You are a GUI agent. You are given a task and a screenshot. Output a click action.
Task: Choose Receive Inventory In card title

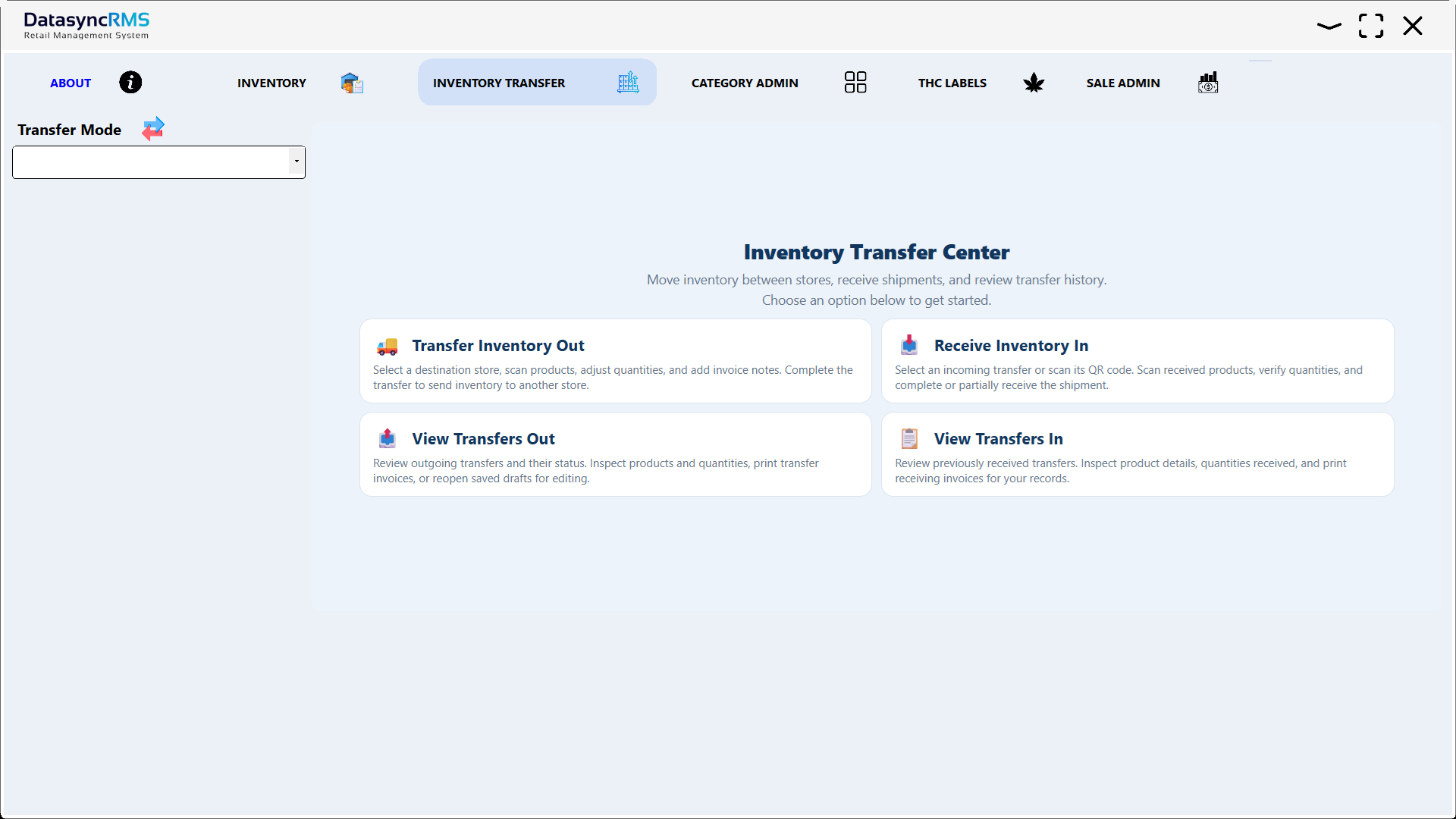[1011, 346]
